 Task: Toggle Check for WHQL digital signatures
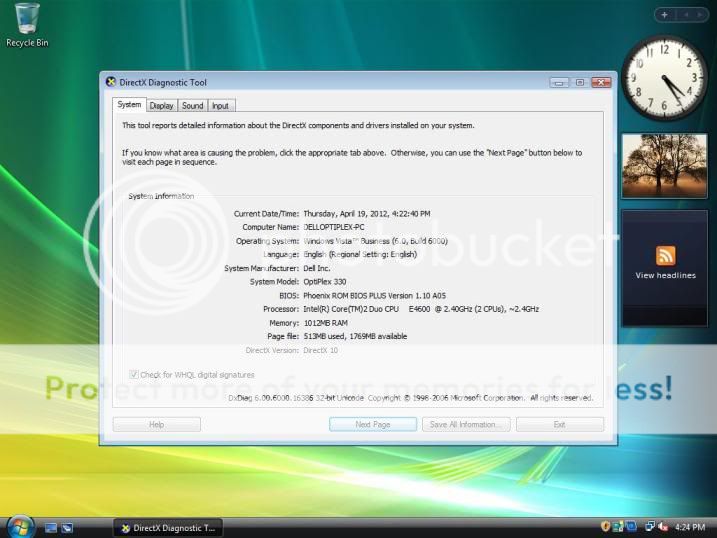[x=134, y=374]
